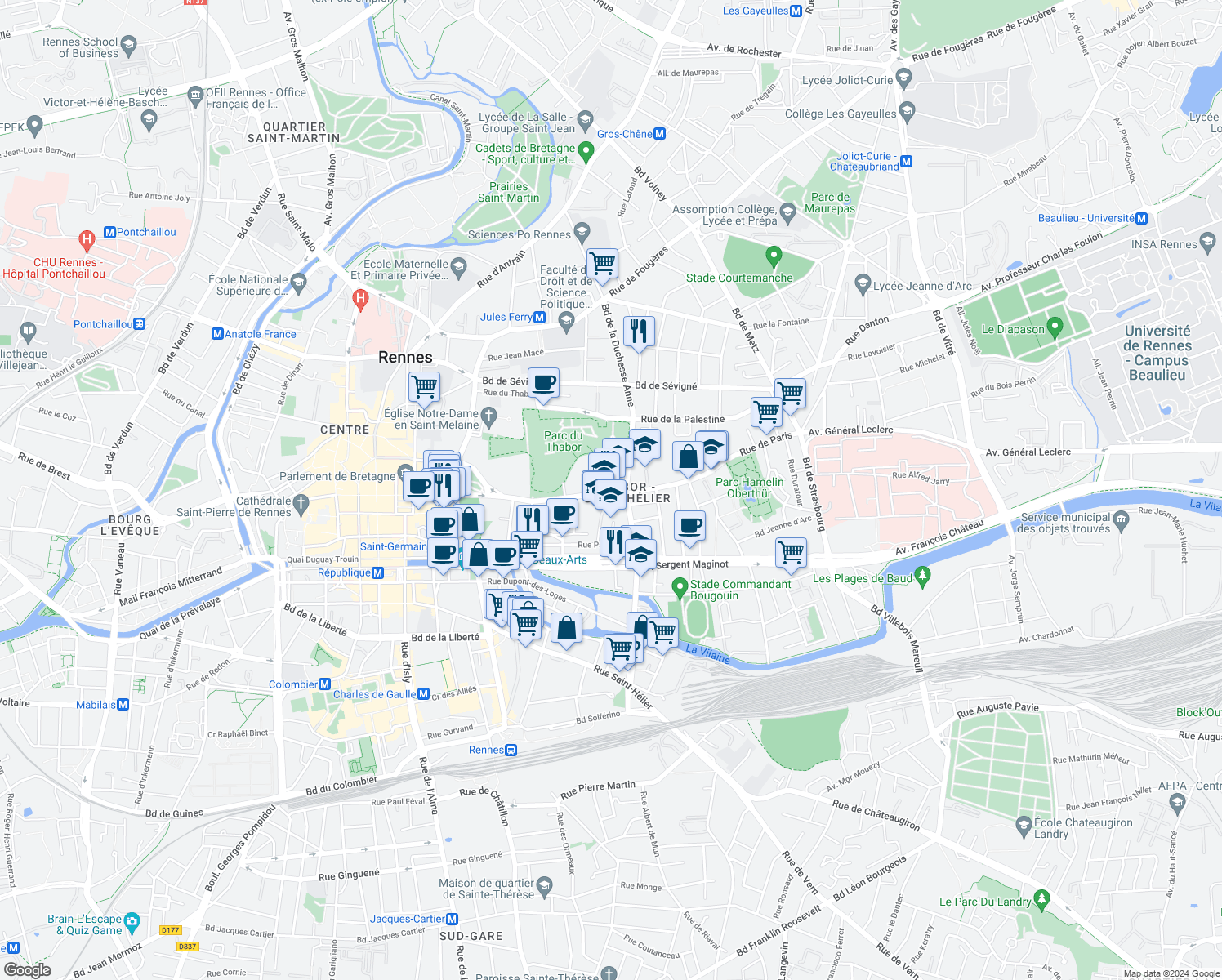Open the Lycée Jeanne d'Arc label

922,286
